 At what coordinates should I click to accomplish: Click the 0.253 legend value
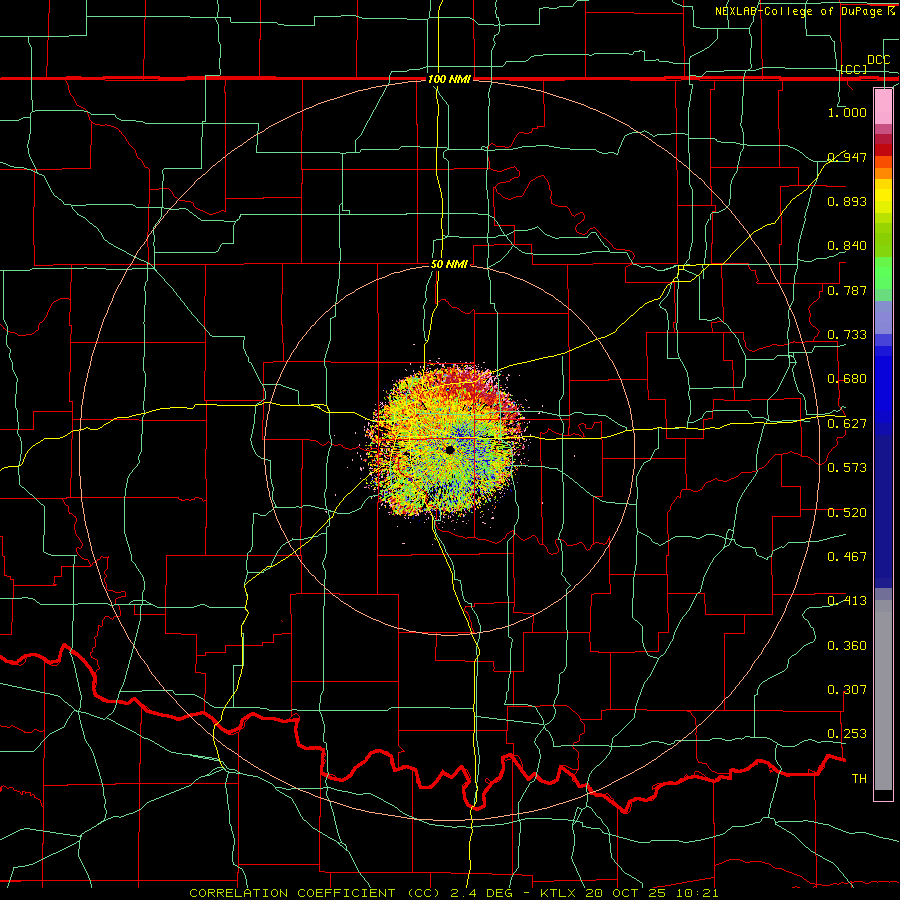pyautogui.click(x=847, y=734)
